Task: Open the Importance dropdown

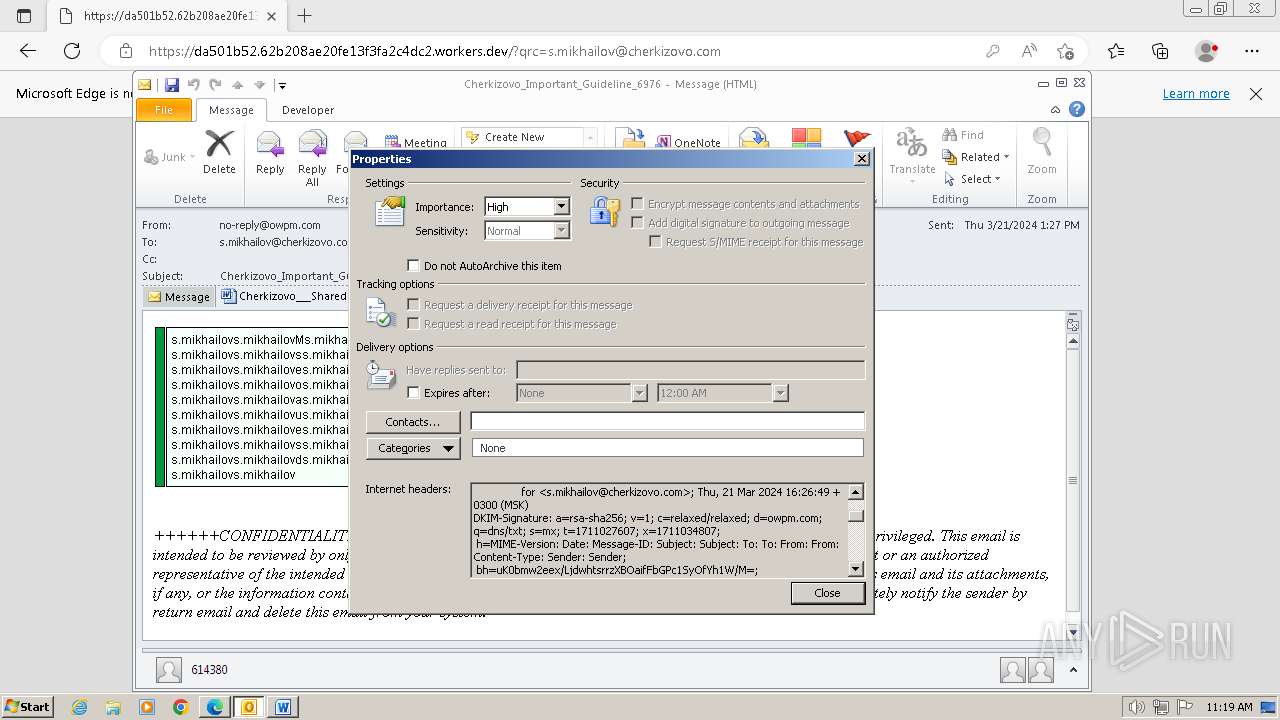Action: (x=561, y=207)
